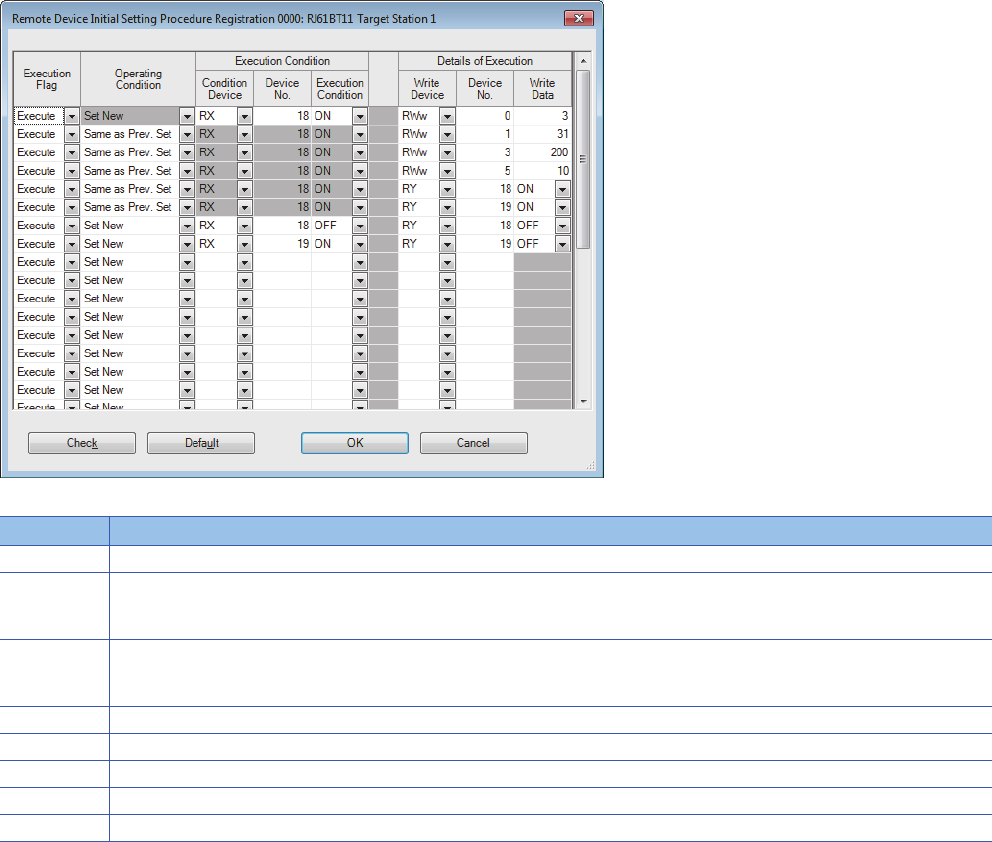Expand Operating Condition dropdown in first row
992x842 pixels.
[x=186, y=116]
